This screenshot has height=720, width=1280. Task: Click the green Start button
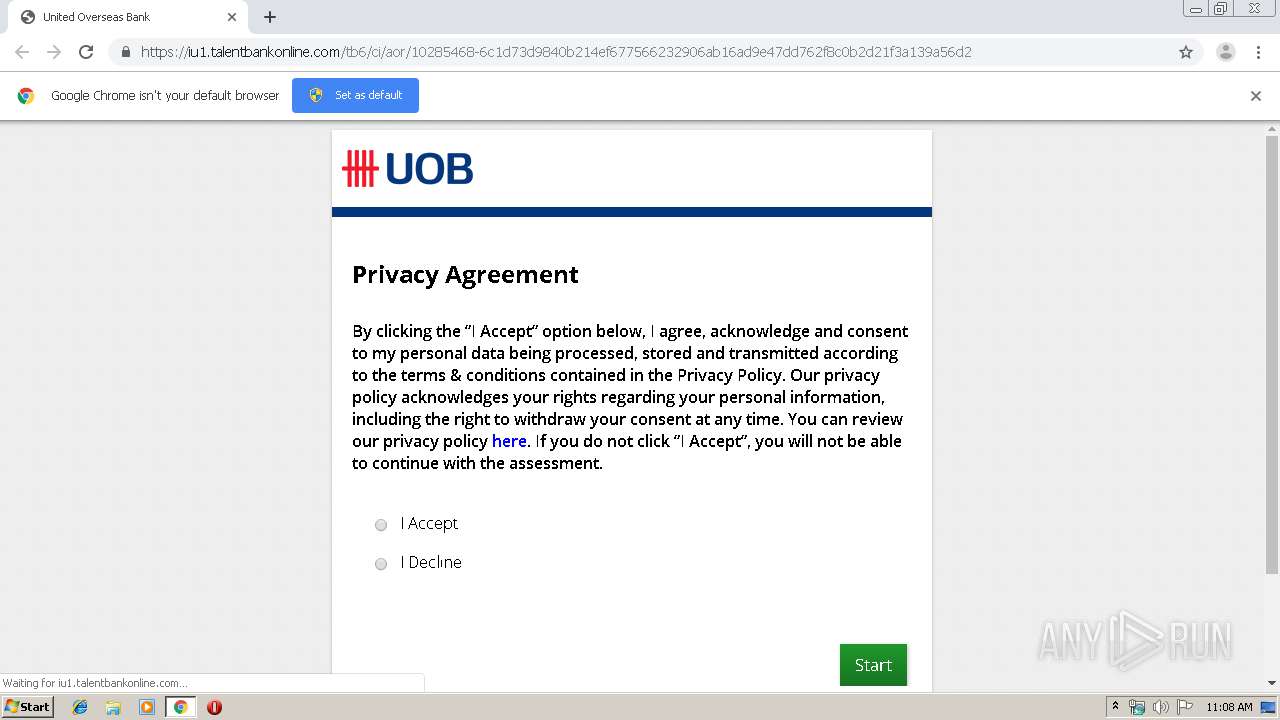pyautogui.click(x=873, y=665)
